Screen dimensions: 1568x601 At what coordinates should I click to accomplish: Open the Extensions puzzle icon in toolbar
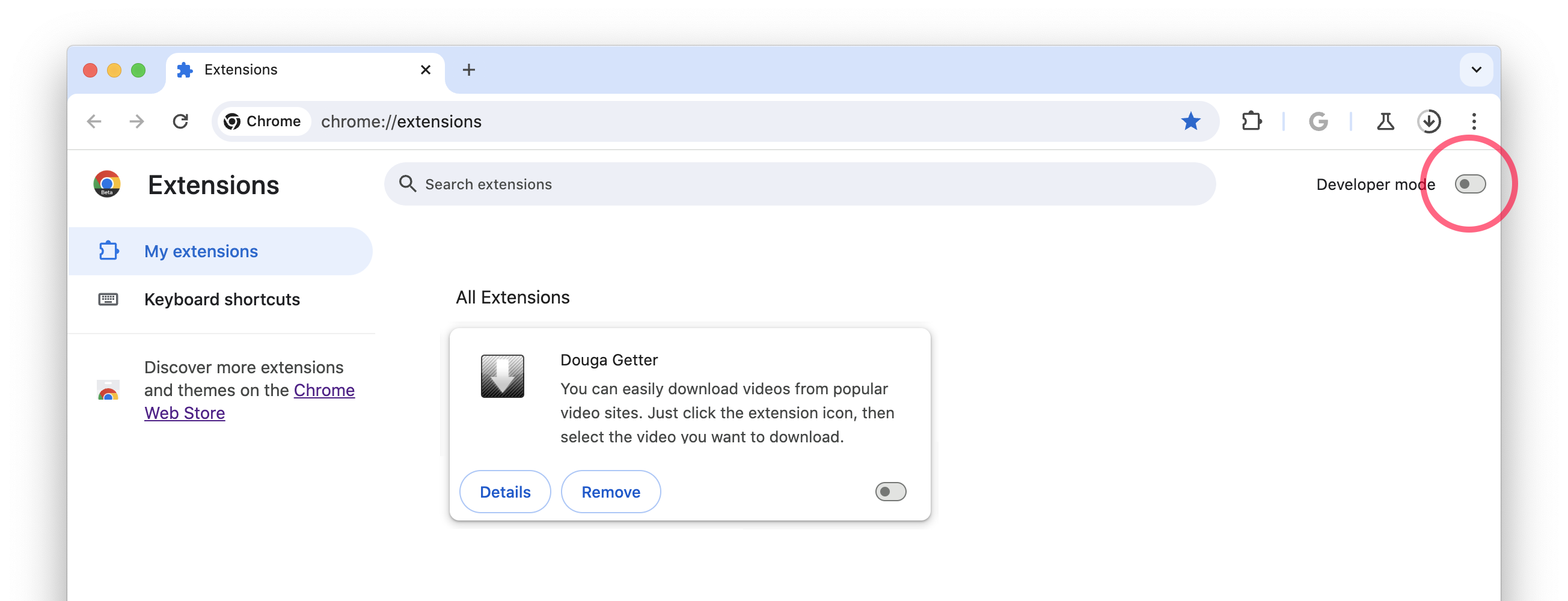tap(1252, 121)
